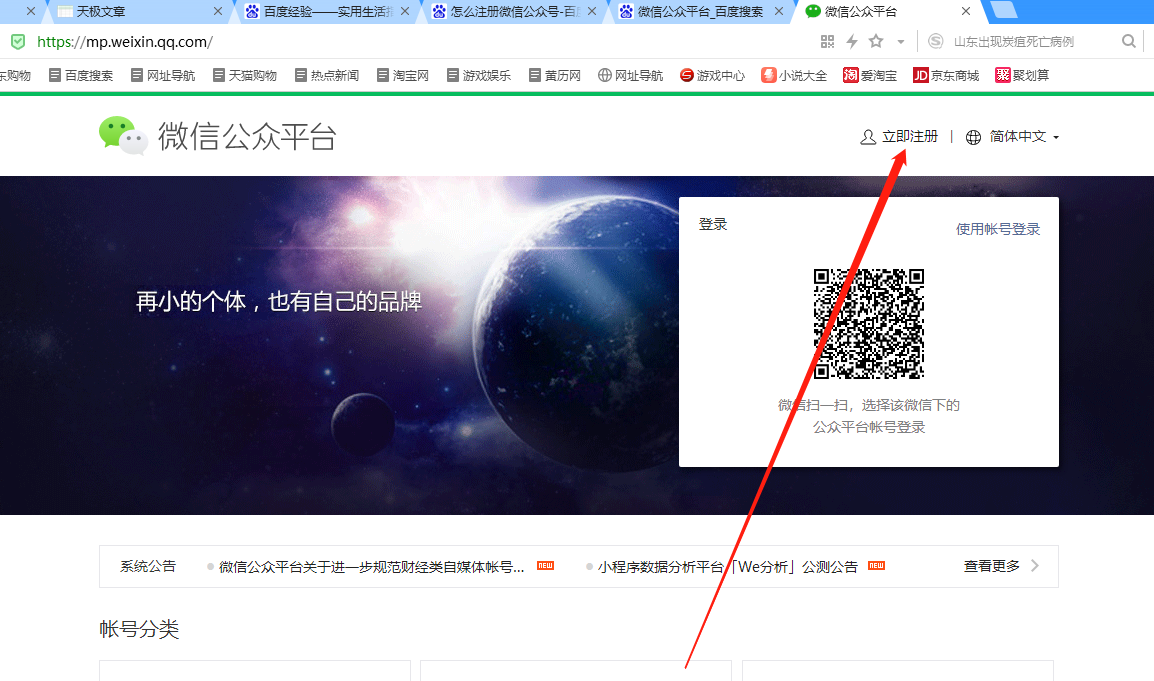This screenshot has width=1154, height=681.
Task: Bookmark this page with the star icon
Action: (876, 42)
